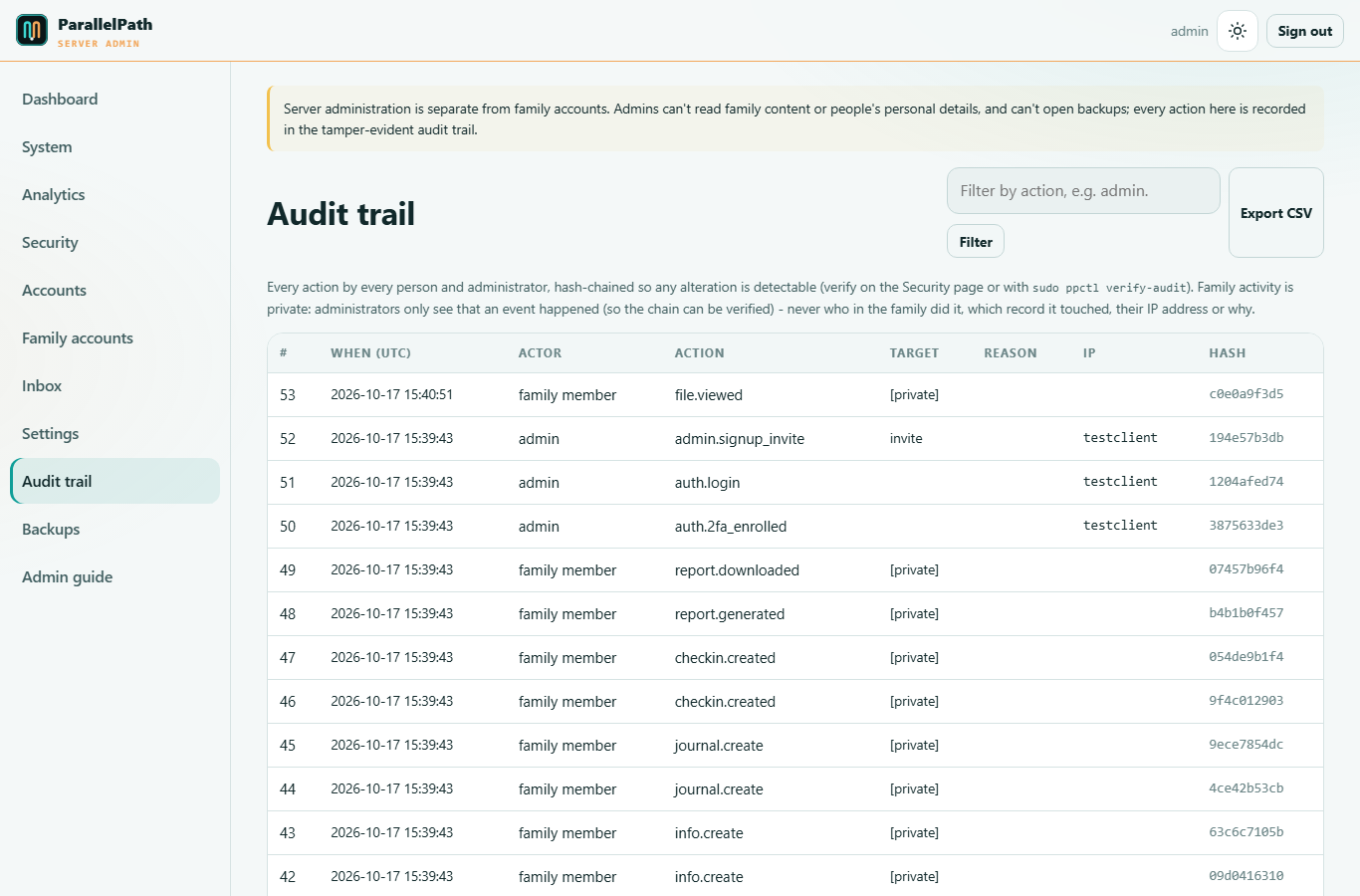Image resolution: width=1360 pixels, height=896 pixels.
Task: Click the WHEN (UTC) column header
Action: (x=370, y=353)
